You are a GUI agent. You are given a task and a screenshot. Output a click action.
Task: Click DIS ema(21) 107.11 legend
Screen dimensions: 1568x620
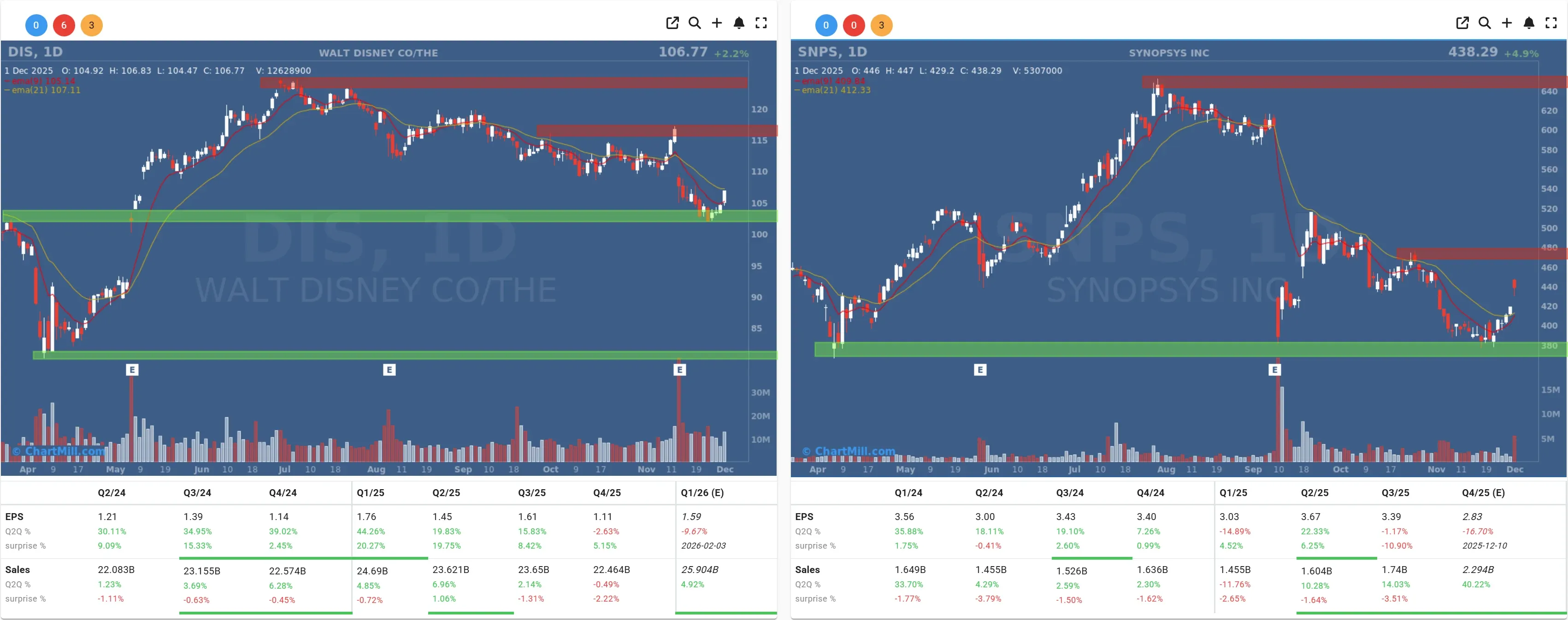click(42, 90)
